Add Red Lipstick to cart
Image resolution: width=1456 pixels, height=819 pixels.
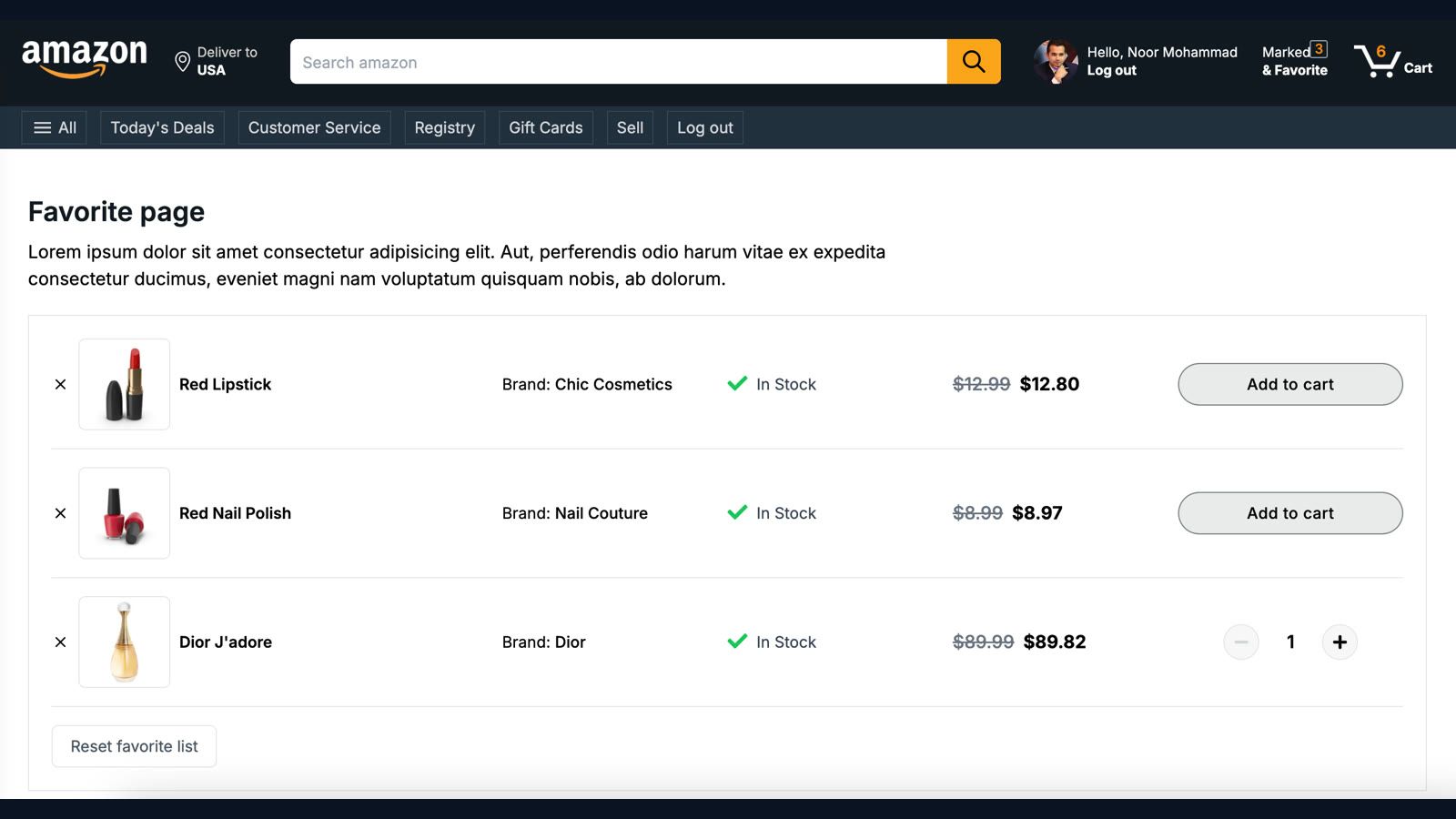[x=1290, y=384]
